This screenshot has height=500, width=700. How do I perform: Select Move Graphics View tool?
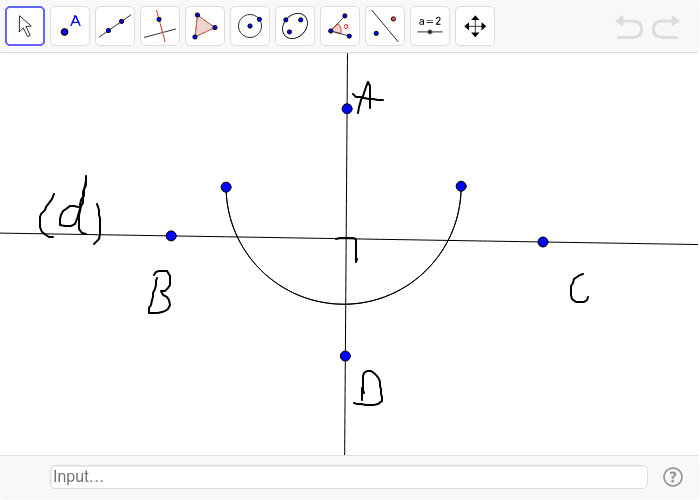pyautogui.click(x=475, y=26)
